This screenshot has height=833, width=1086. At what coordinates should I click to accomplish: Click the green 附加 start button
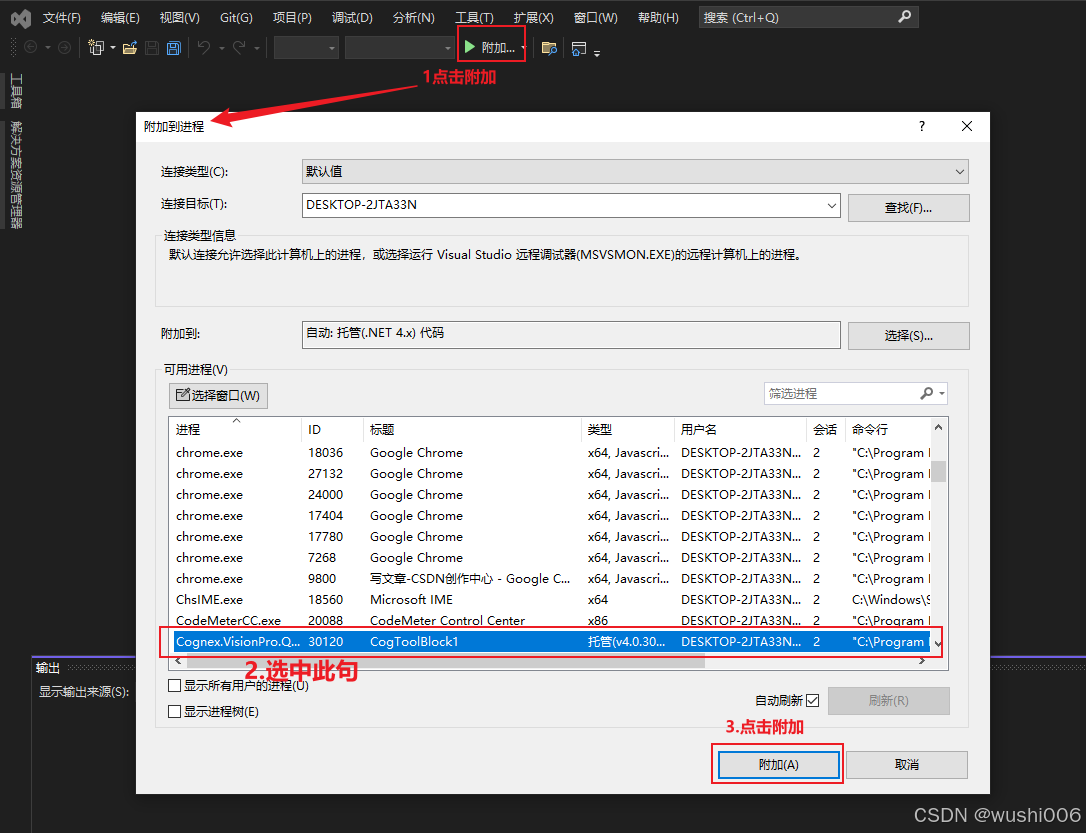[x=489, y=47]
